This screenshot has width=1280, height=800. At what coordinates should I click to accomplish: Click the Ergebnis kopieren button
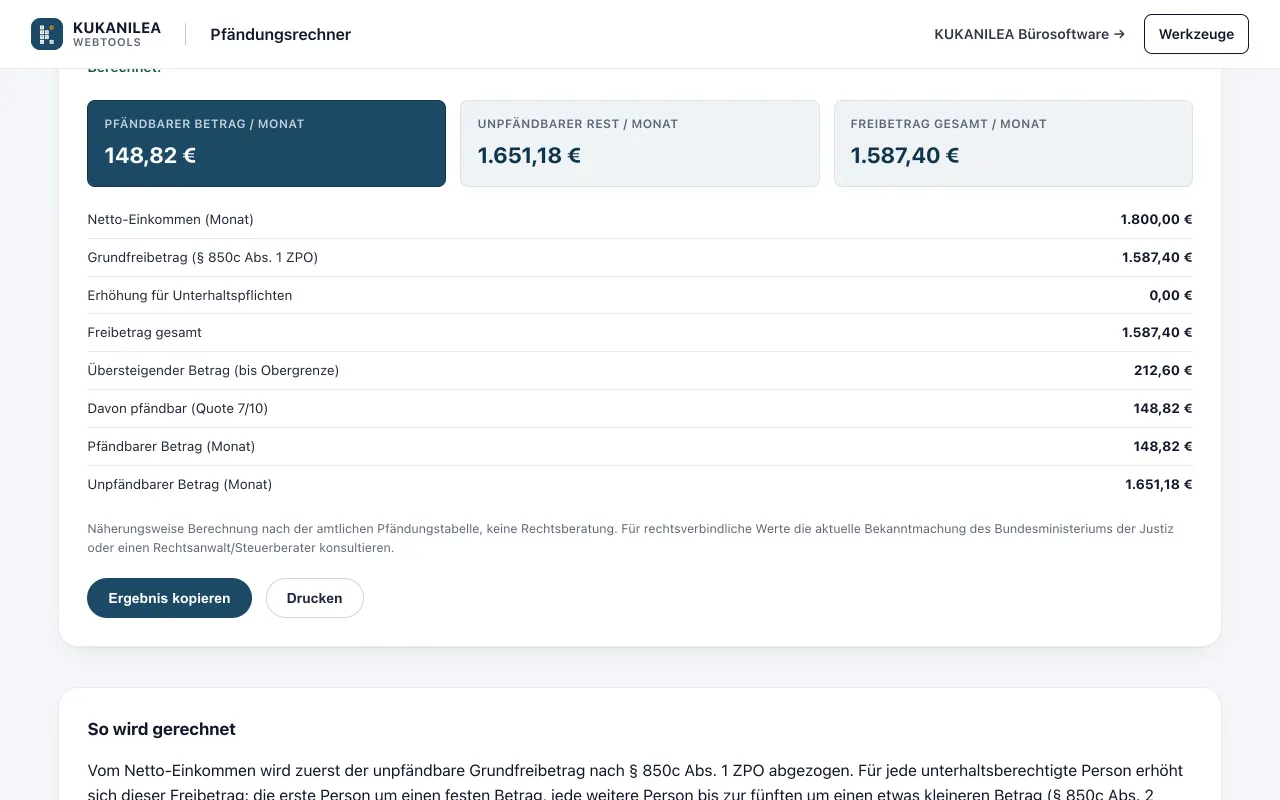pos(169,598)
